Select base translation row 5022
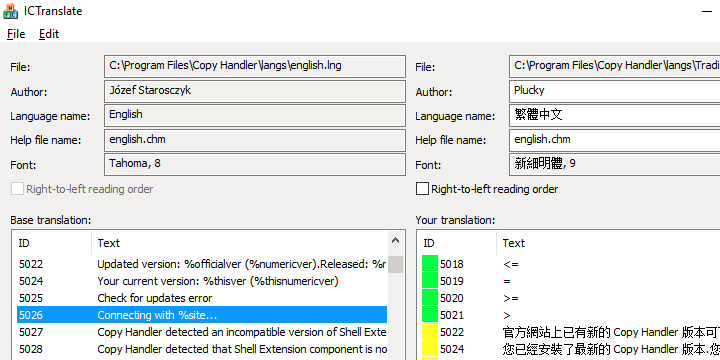This screenshot has width=720, height=360. (202, 264)
